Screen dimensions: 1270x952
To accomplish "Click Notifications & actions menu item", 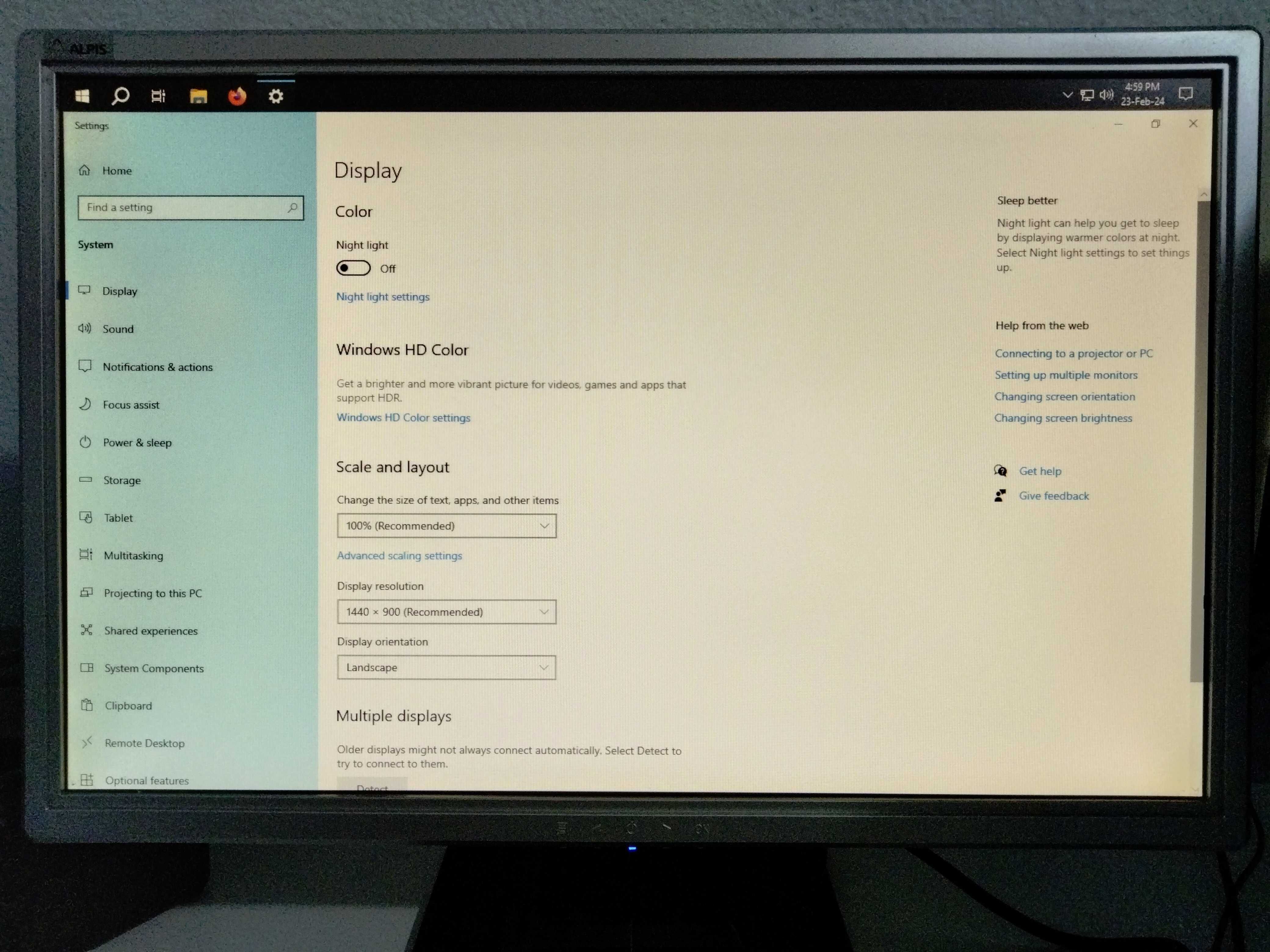I will [158, 366].
